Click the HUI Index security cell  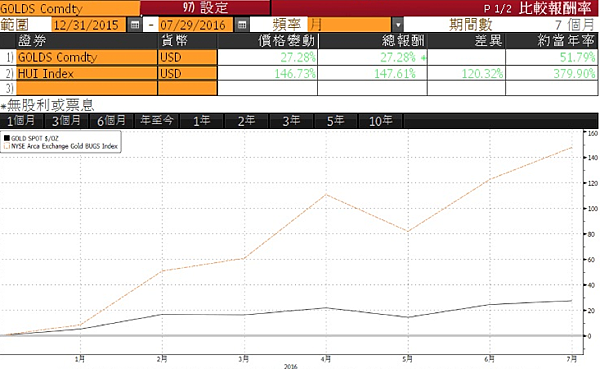[86, 73]
